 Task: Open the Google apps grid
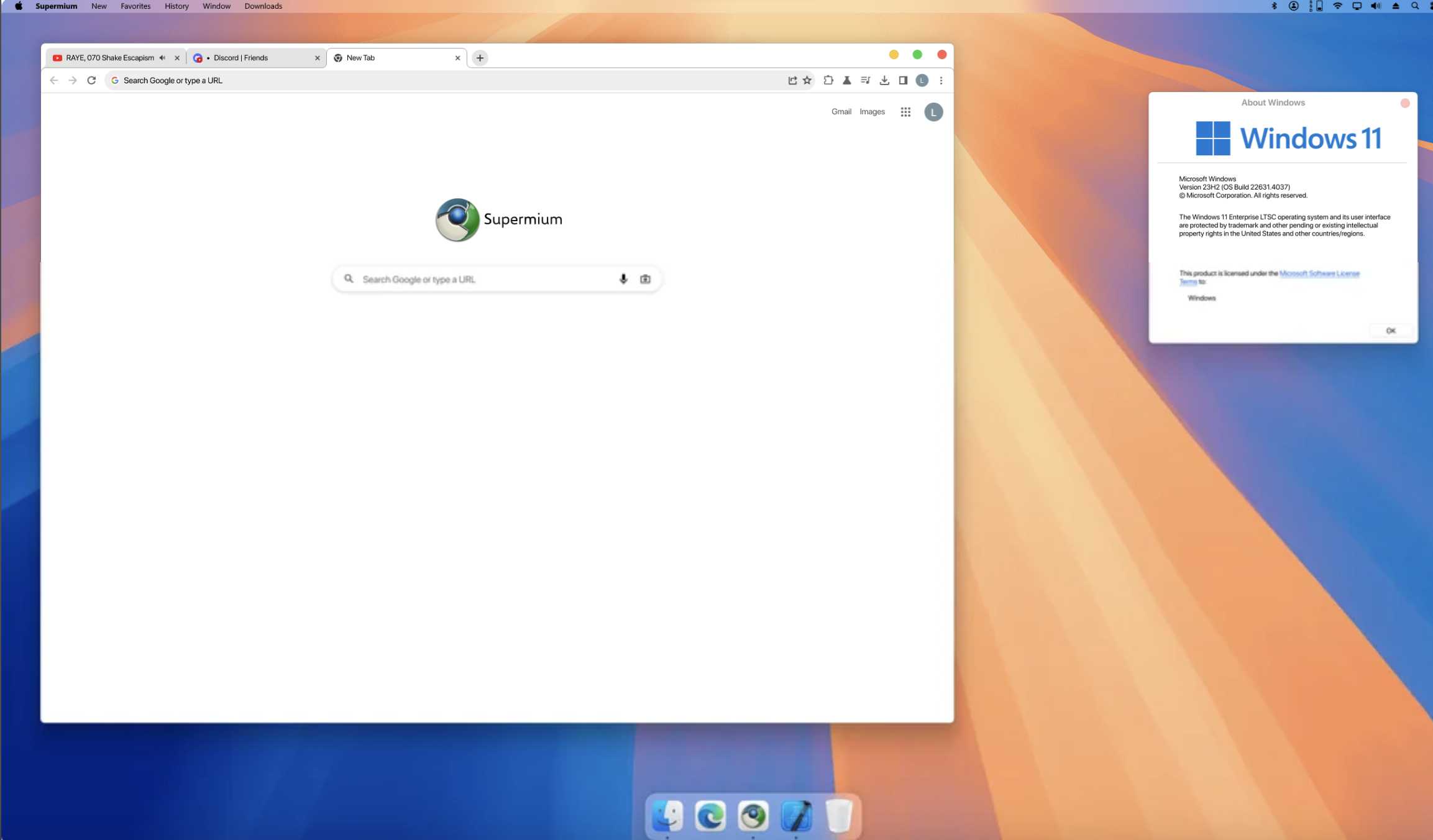click(905, 112)
